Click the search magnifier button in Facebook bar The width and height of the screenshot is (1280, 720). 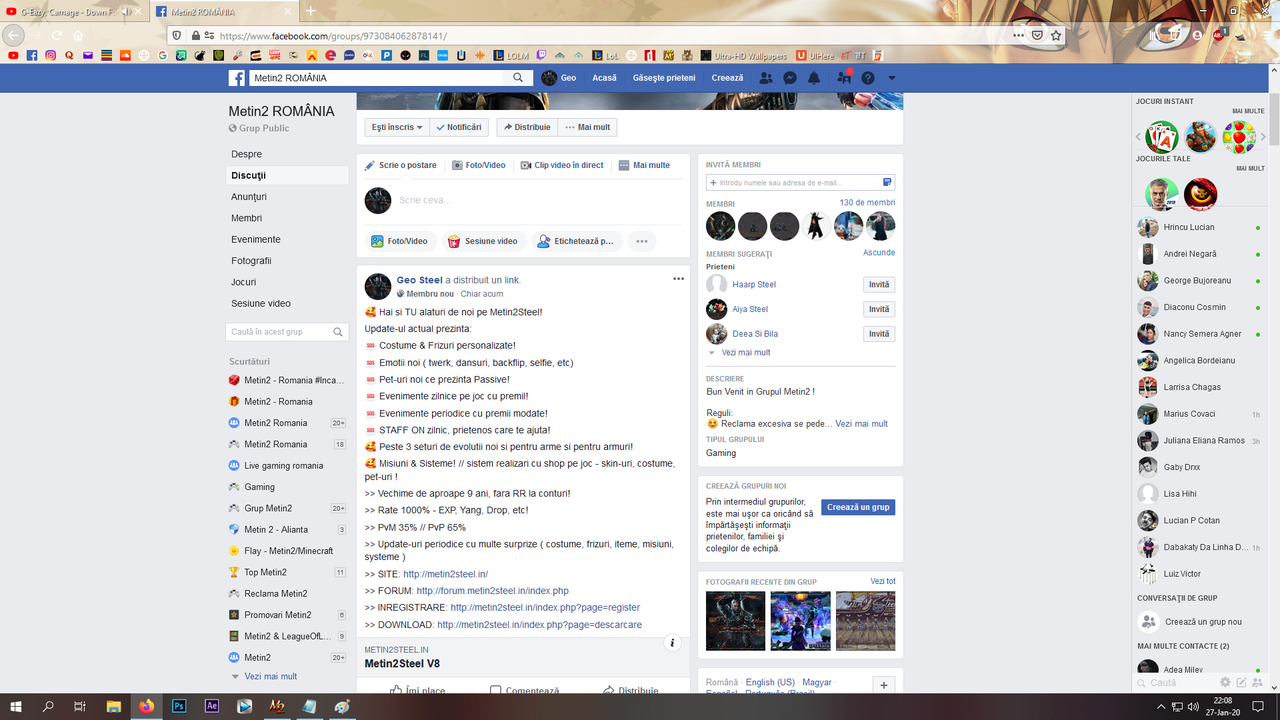(x=518, y=78)
